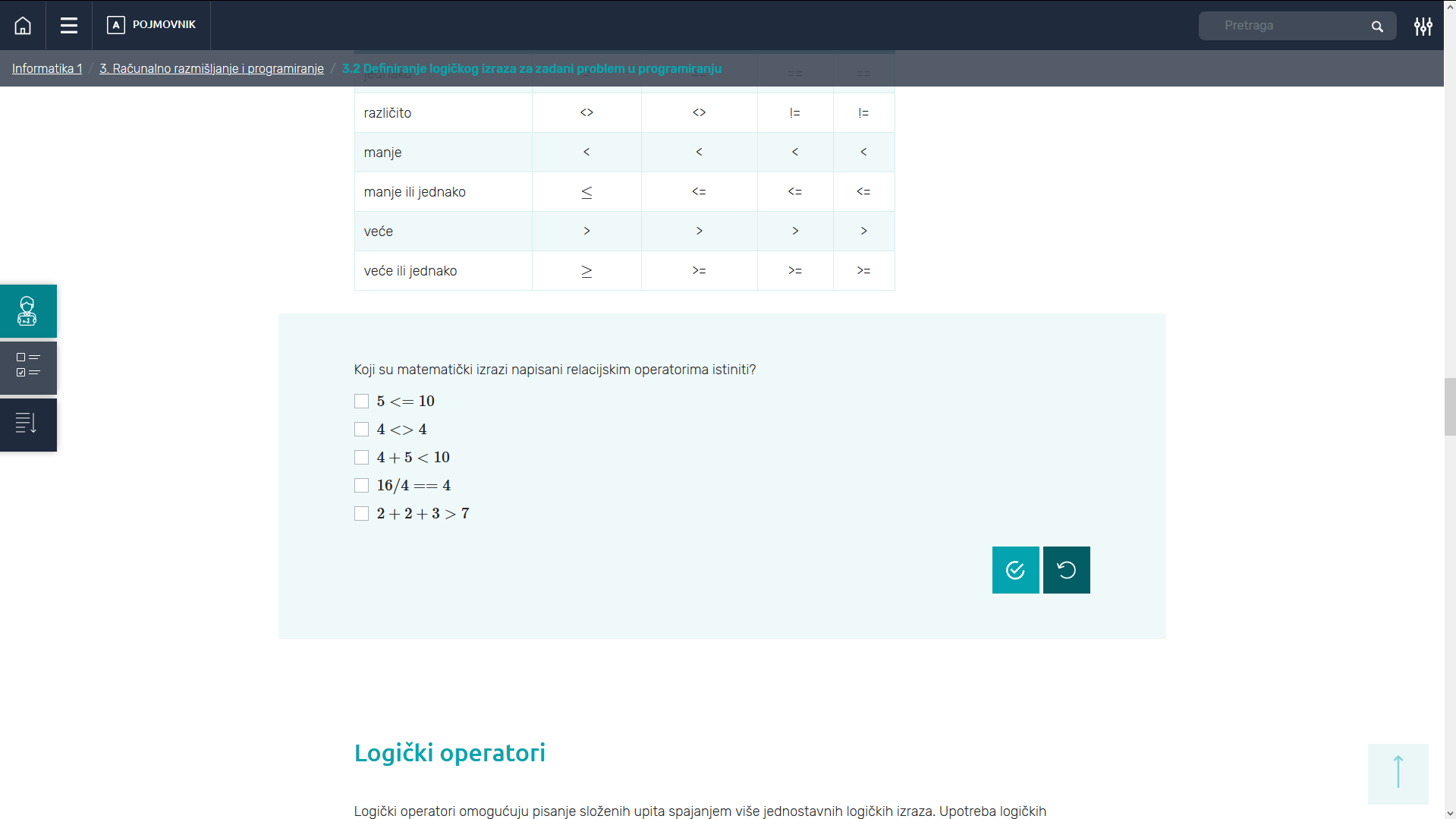The height and width of the screenshot is (819, 1456).
Task: Open the hamburger menu
Action: click(69, 26)
